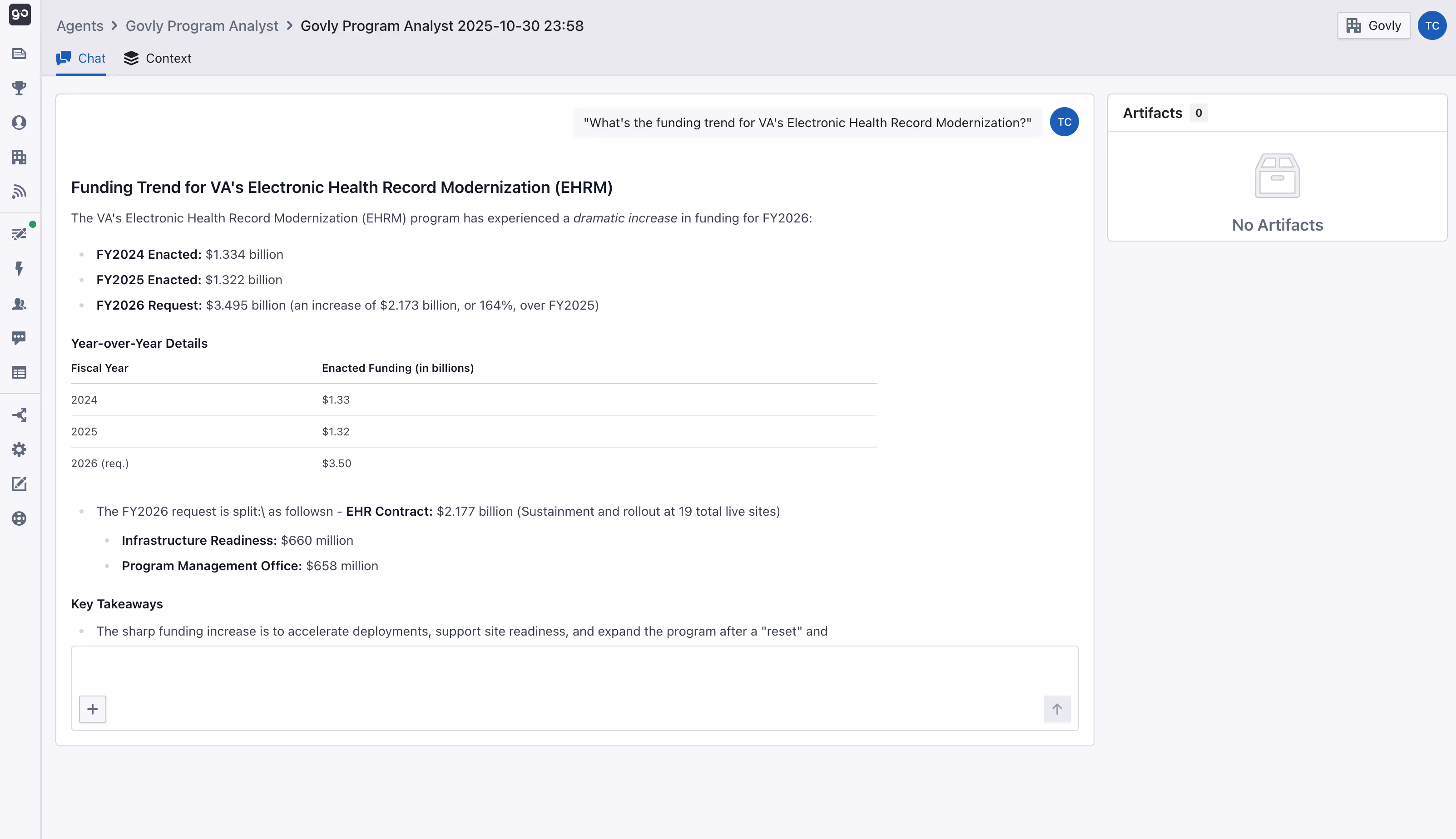Open the signature pen icon with green dot

tap(19, 233)
